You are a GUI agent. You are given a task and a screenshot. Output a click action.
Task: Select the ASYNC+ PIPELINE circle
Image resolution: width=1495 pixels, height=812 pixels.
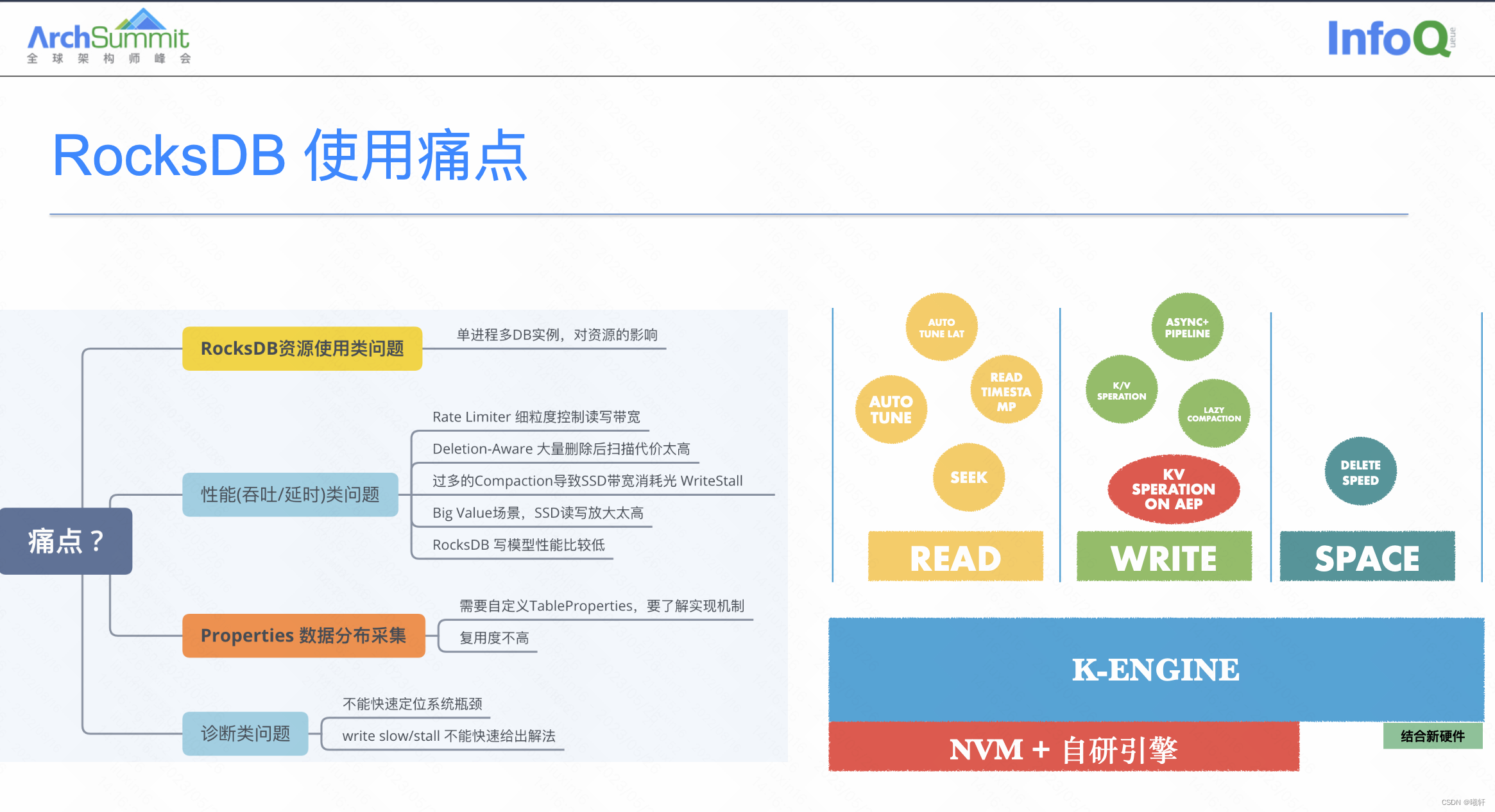pos(1187,327)
